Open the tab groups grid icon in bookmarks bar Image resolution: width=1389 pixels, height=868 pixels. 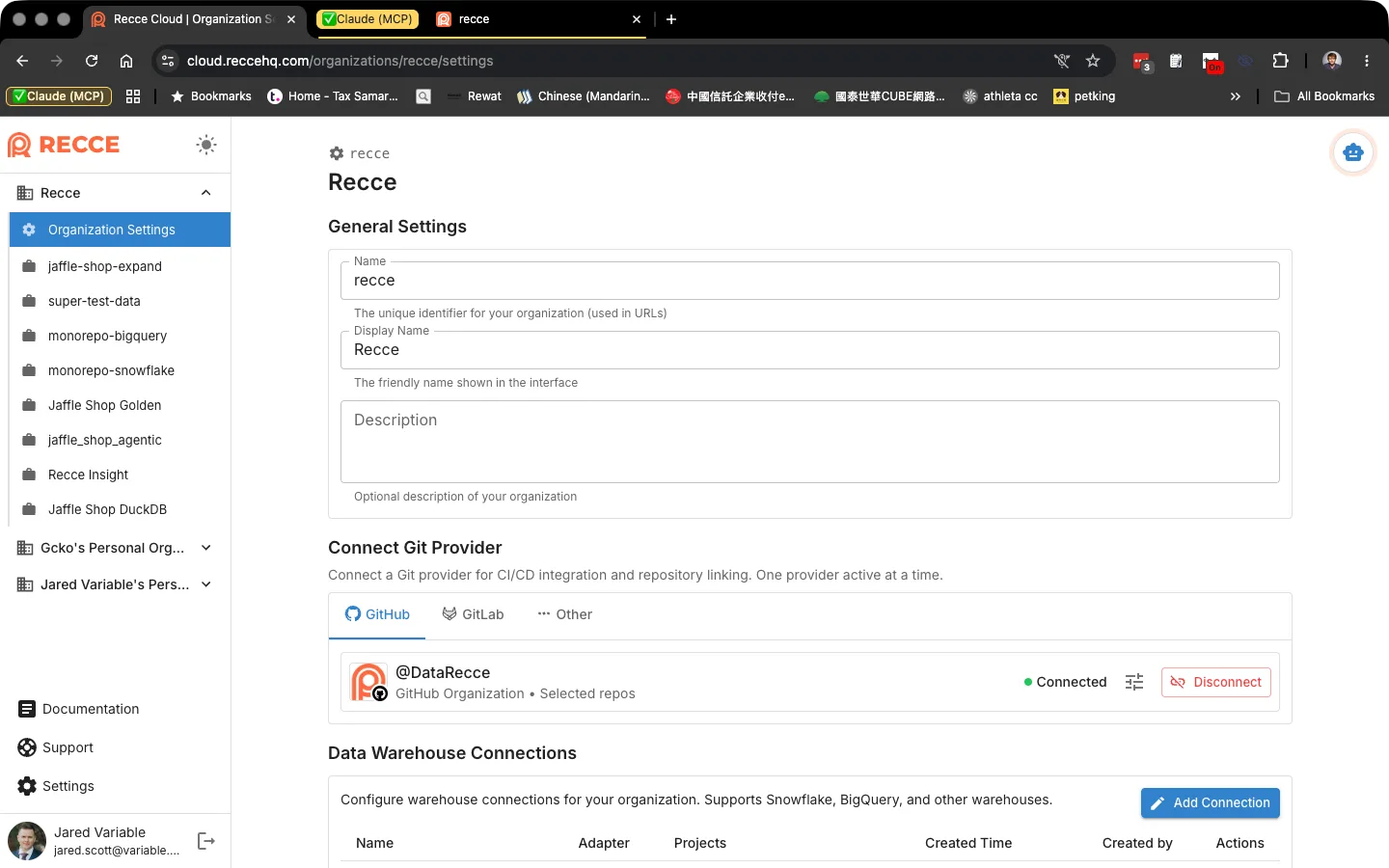(x=133, y=96)
